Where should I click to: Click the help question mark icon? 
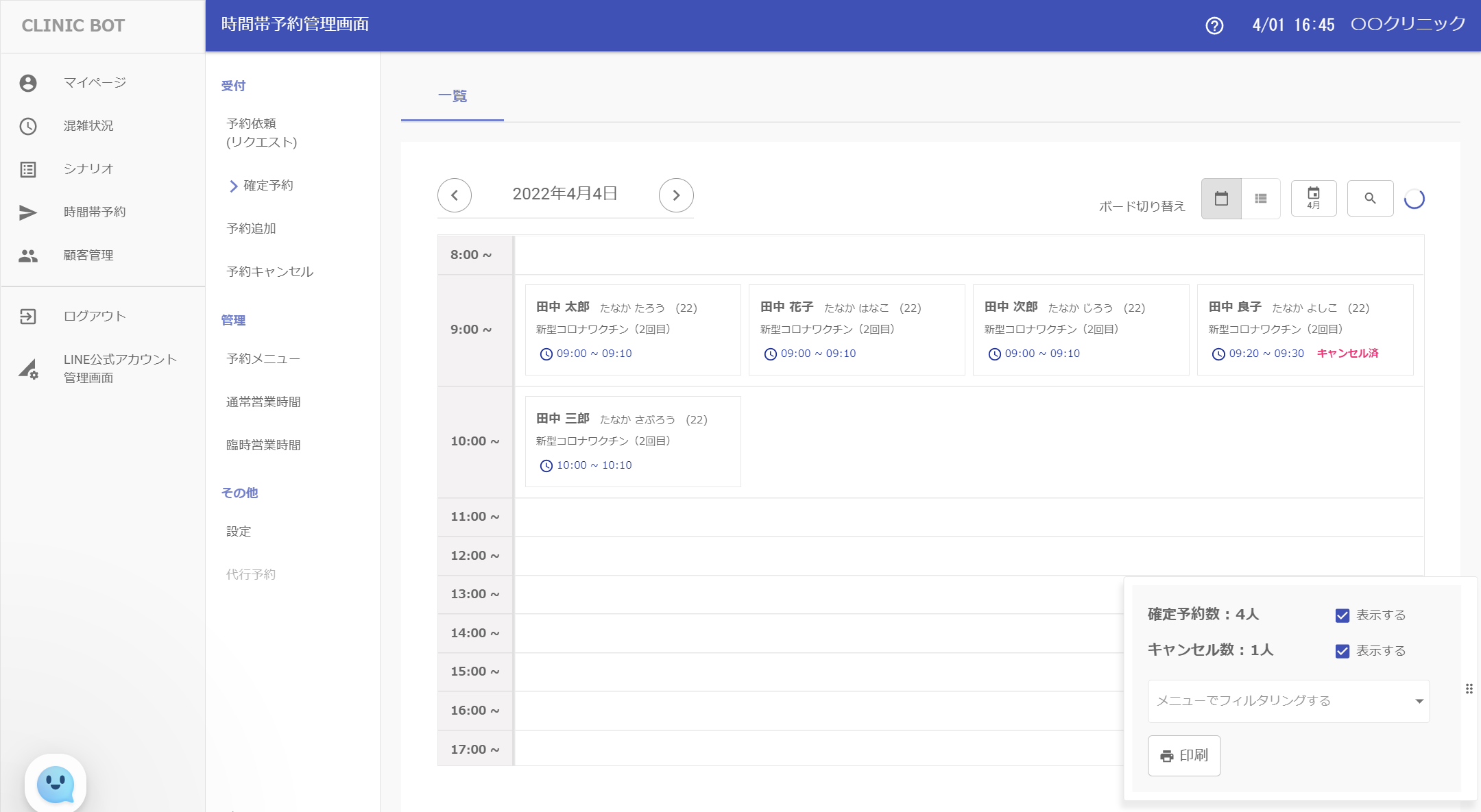click(x=1214, y=26)
